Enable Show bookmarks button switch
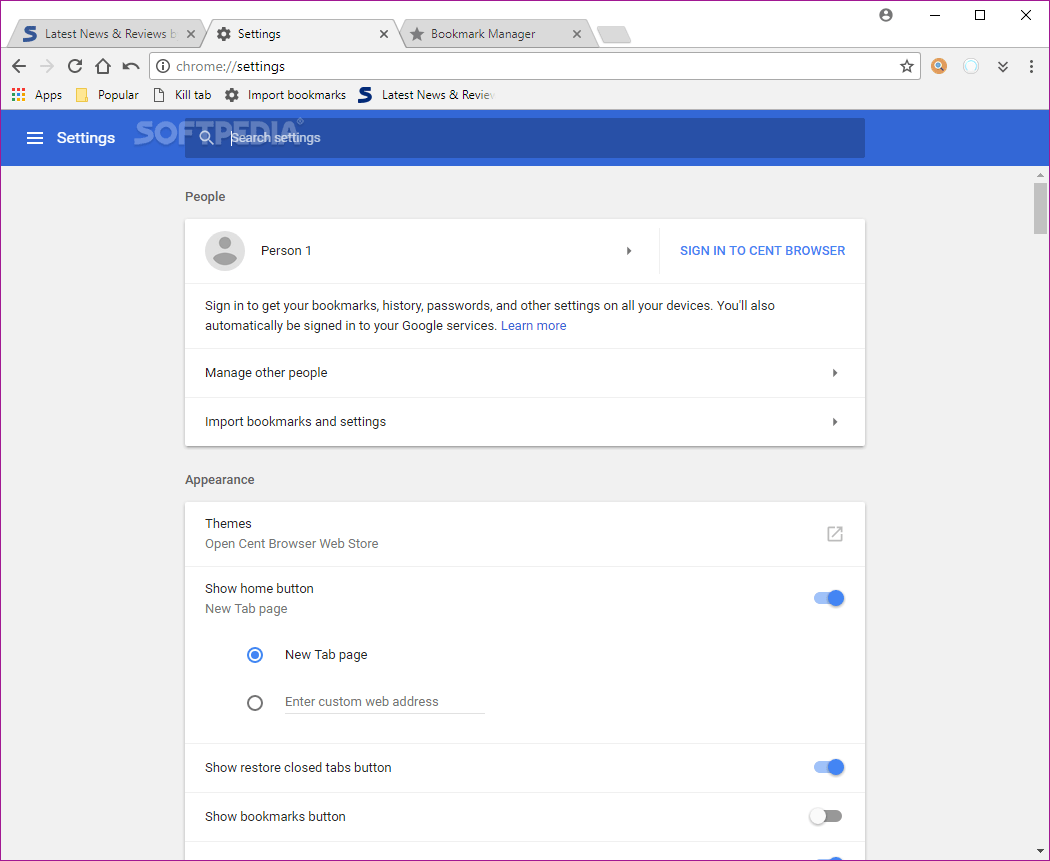Image resolution: width=1050 pixels, height=861 pixels. pyautogui.click(x=826, y=816)
